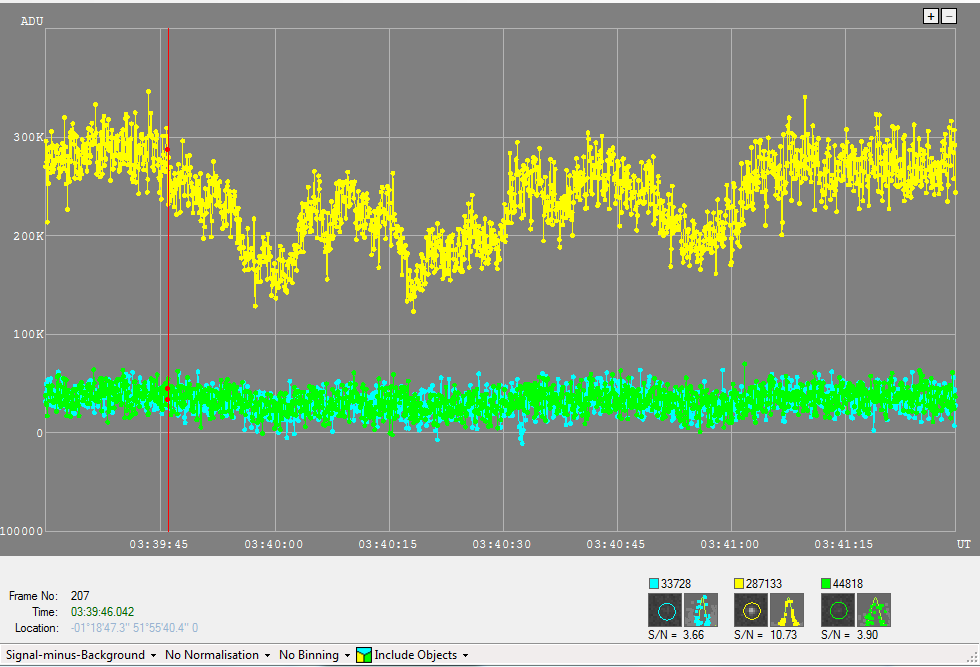Open the Include Objects dropdown arrow

click(466, 656)
